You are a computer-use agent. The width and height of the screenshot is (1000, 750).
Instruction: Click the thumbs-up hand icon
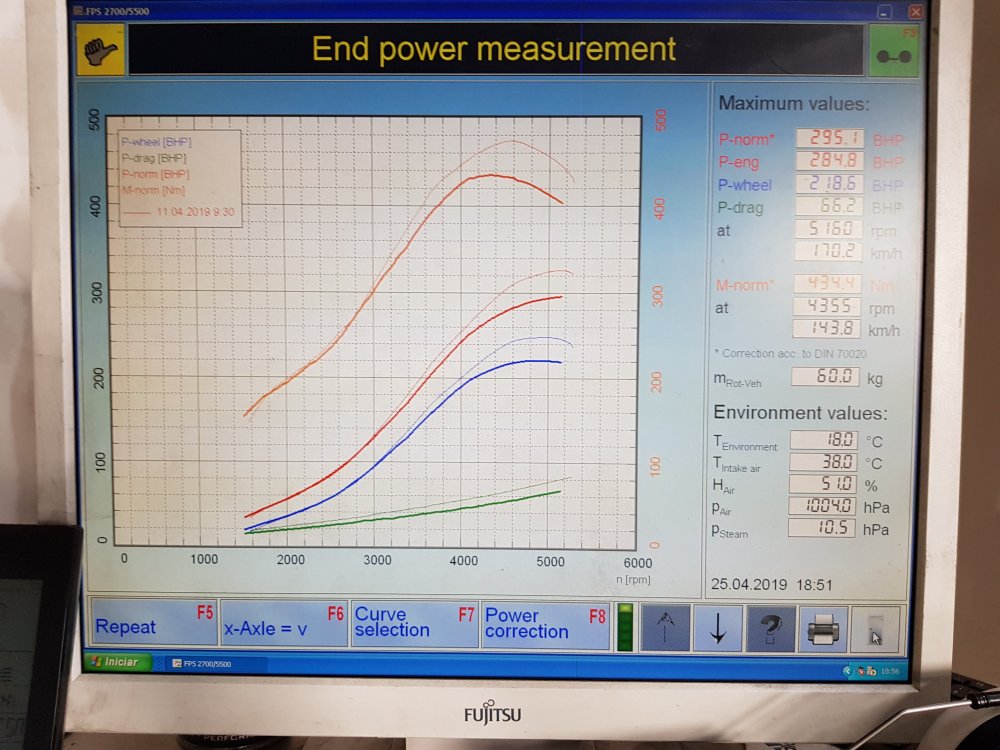[100, 50]
